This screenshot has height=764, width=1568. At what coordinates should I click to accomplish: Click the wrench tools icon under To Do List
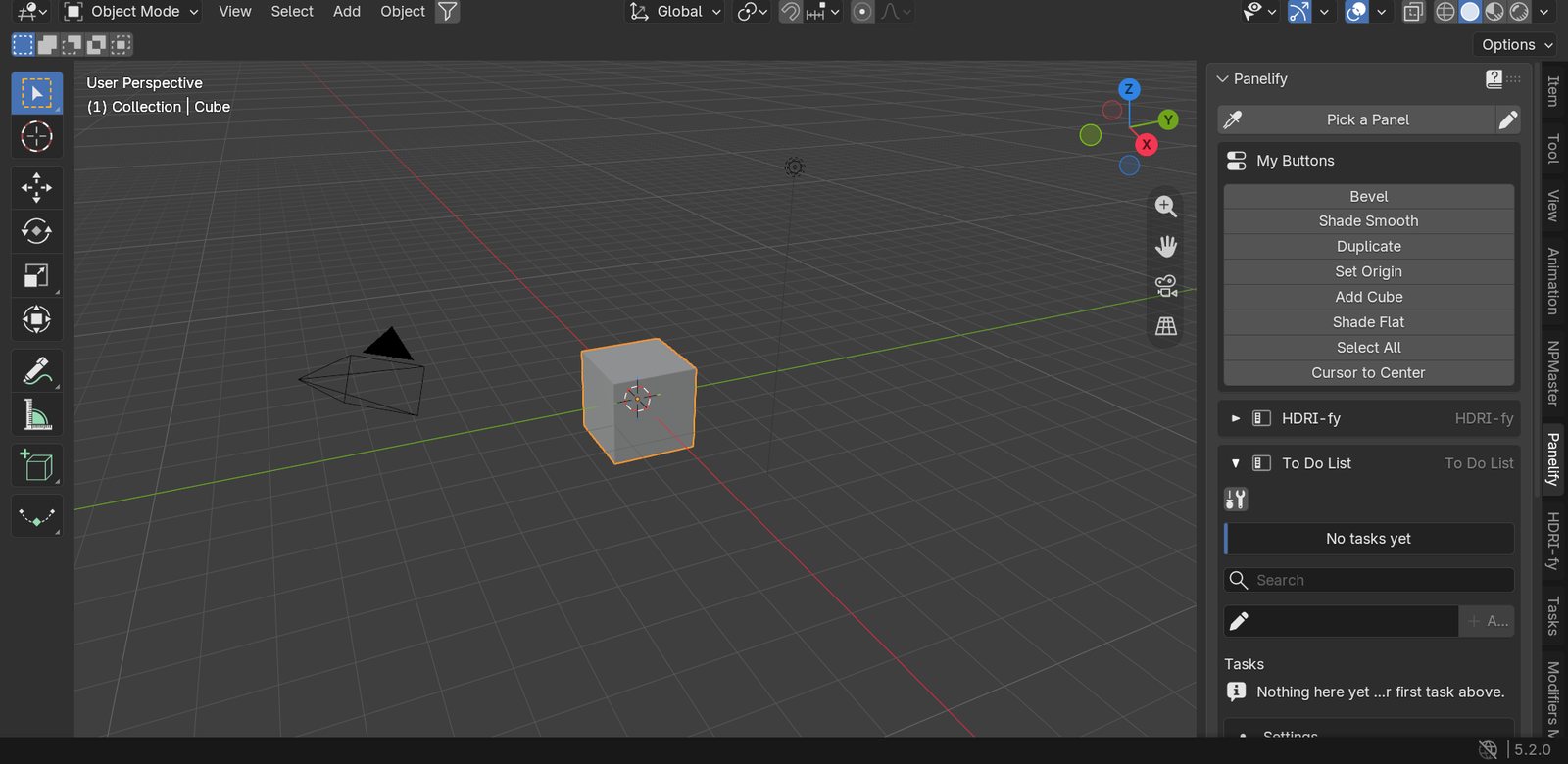coord(1236,500)
